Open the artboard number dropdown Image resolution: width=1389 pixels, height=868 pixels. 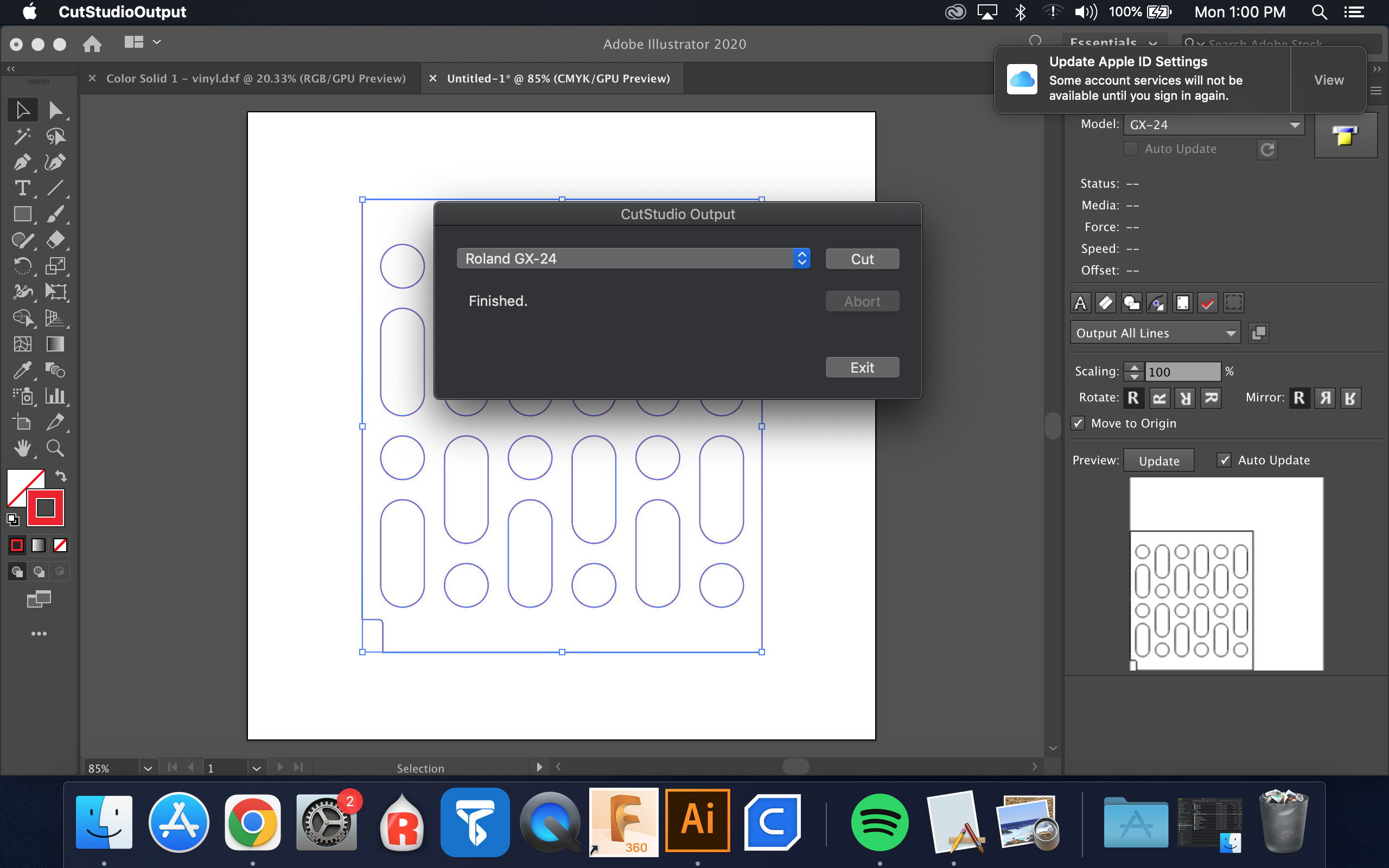click(256, 768)
